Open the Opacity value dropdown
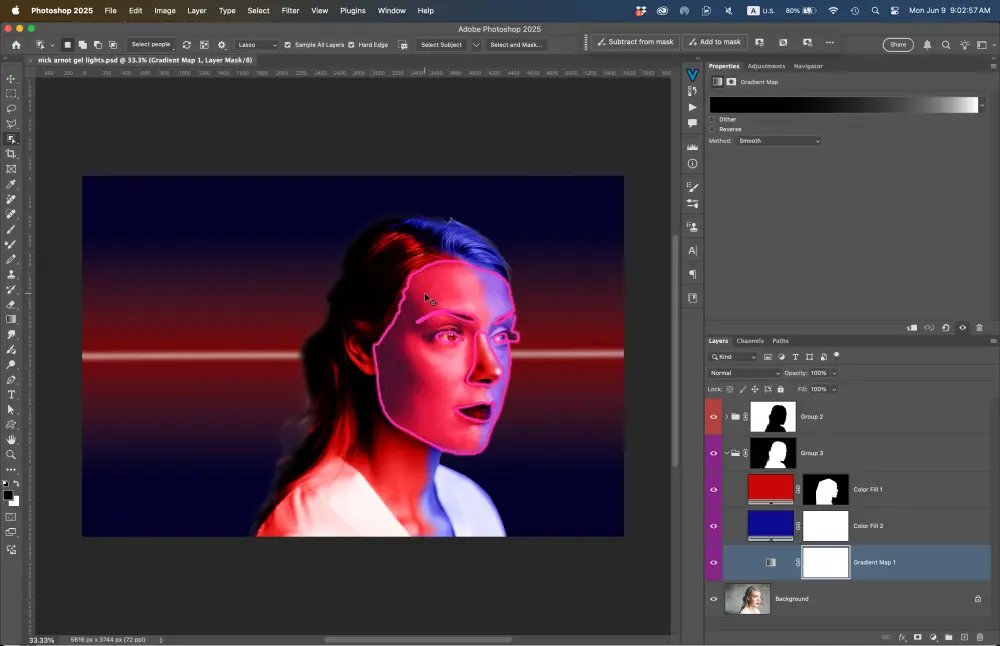1000x646 pixels. [834, 373]
